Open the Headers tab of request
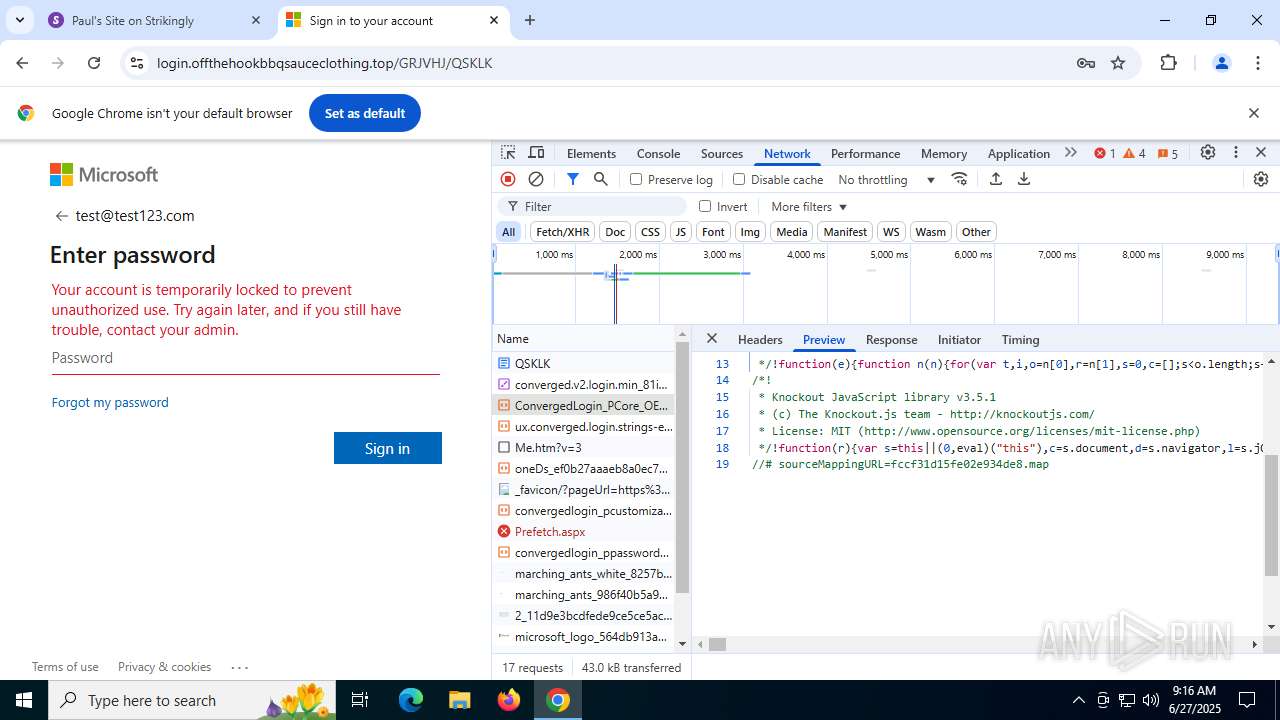This screenshot has width=1280, height=720. [760, 340]
